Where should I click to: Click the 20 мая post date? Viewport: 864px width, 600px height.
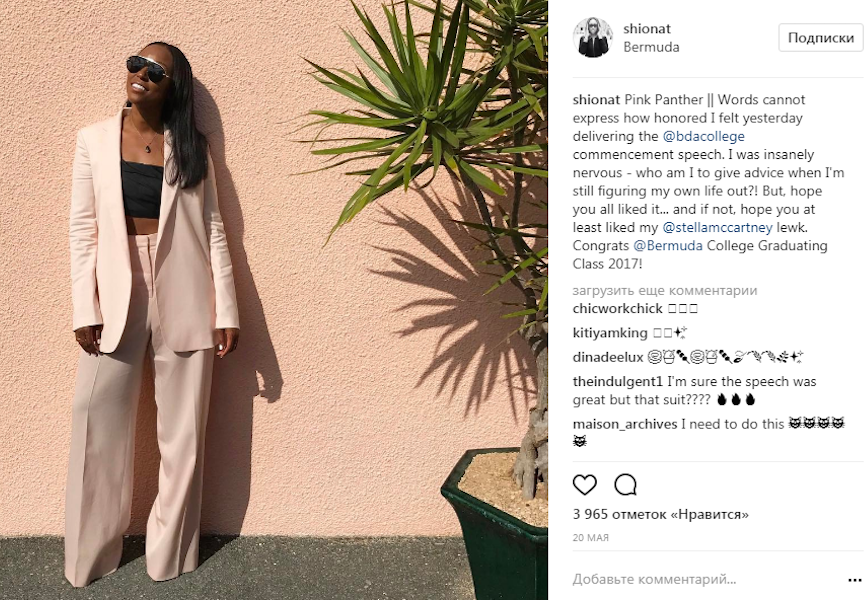591,537
